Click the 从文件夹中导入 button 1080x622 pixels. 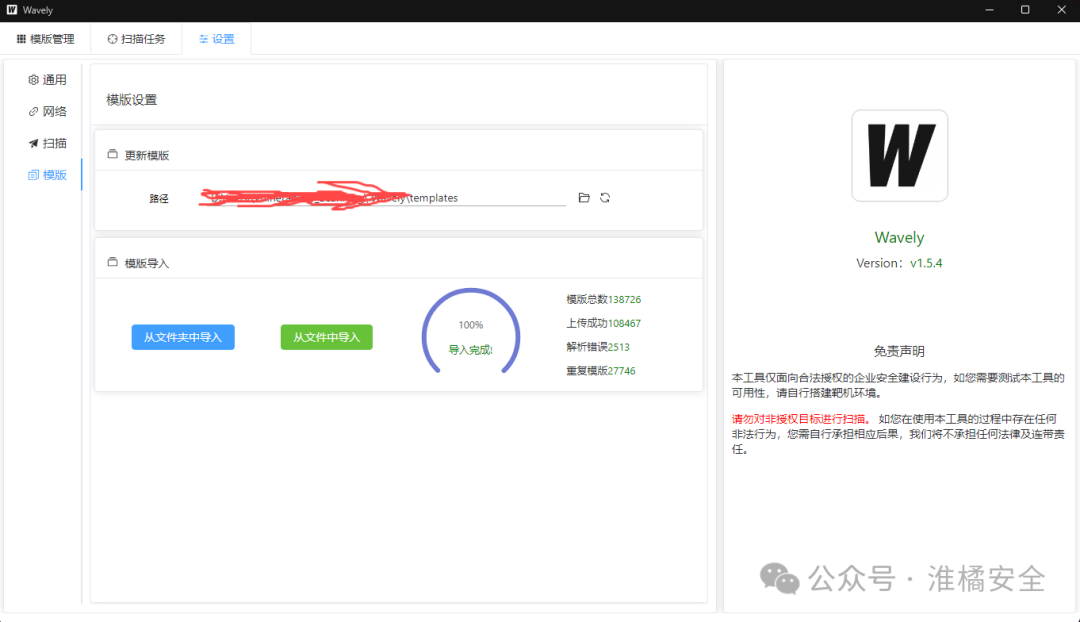(183, 338)
